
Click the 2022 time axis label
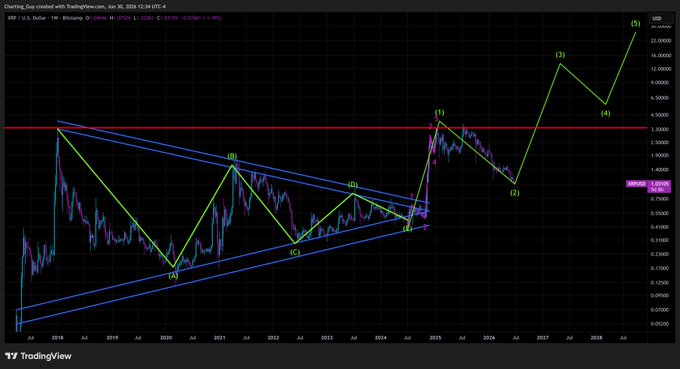(x=273, y=337)
